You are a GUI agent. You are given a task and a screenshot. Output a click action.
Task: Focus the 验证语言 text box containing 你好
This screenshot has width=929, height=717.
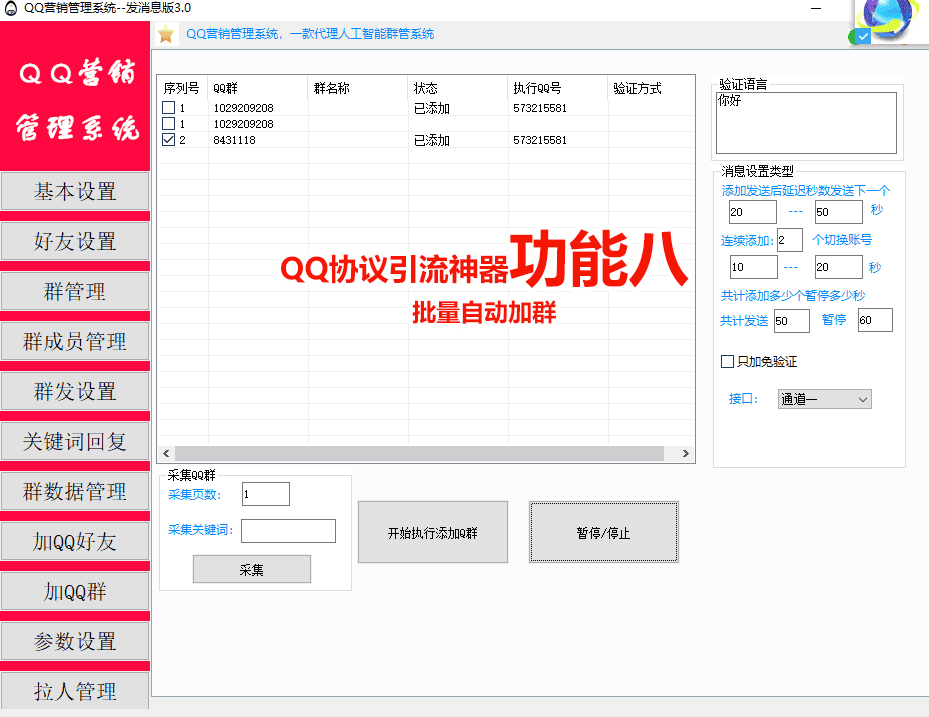(806, 123)
